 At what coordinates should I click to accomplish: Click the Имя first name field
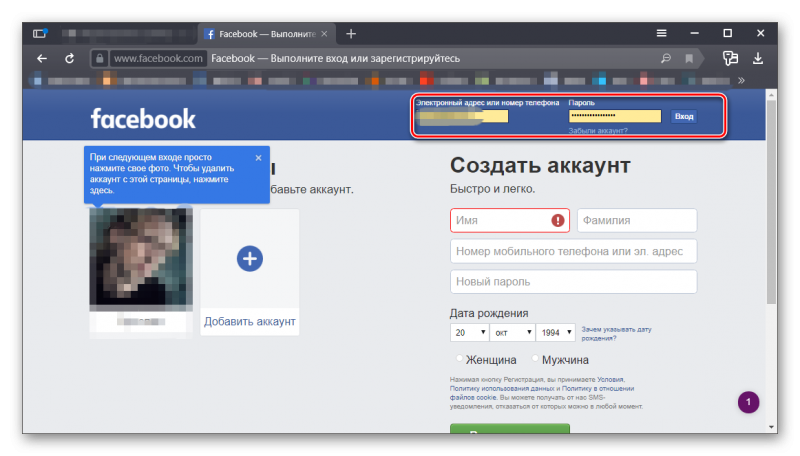[x=510, y=220]
